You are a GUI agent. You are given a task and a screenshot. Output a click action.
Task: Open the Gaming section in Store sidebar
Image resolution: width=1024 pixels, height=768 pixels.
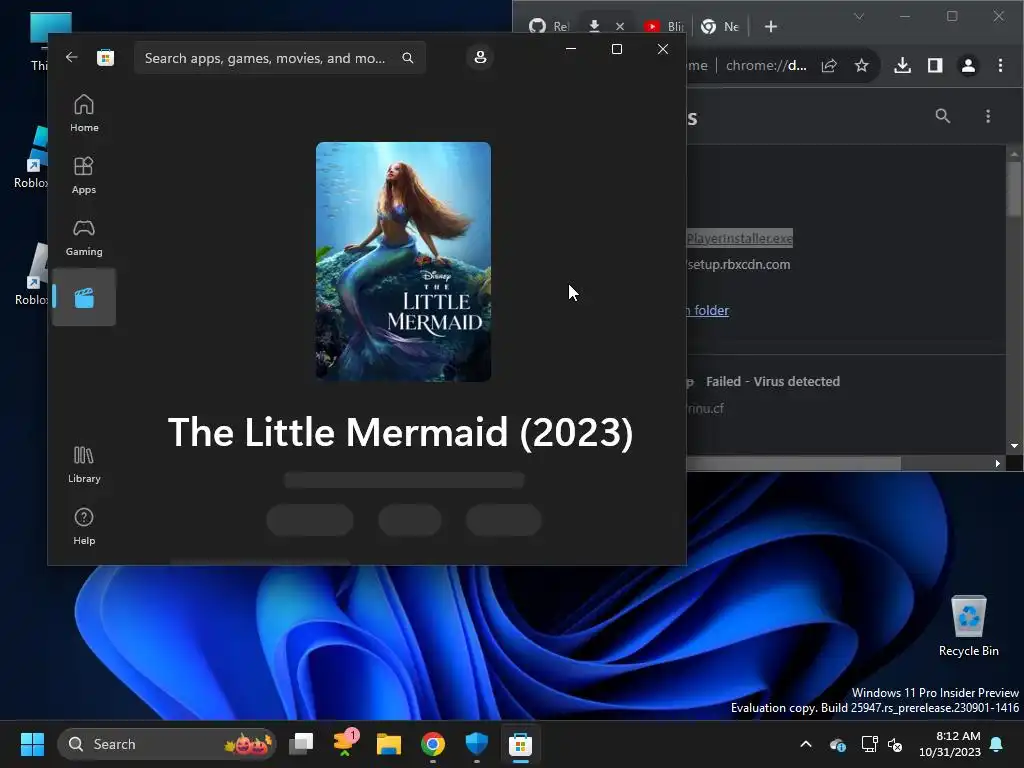point(84,237)
